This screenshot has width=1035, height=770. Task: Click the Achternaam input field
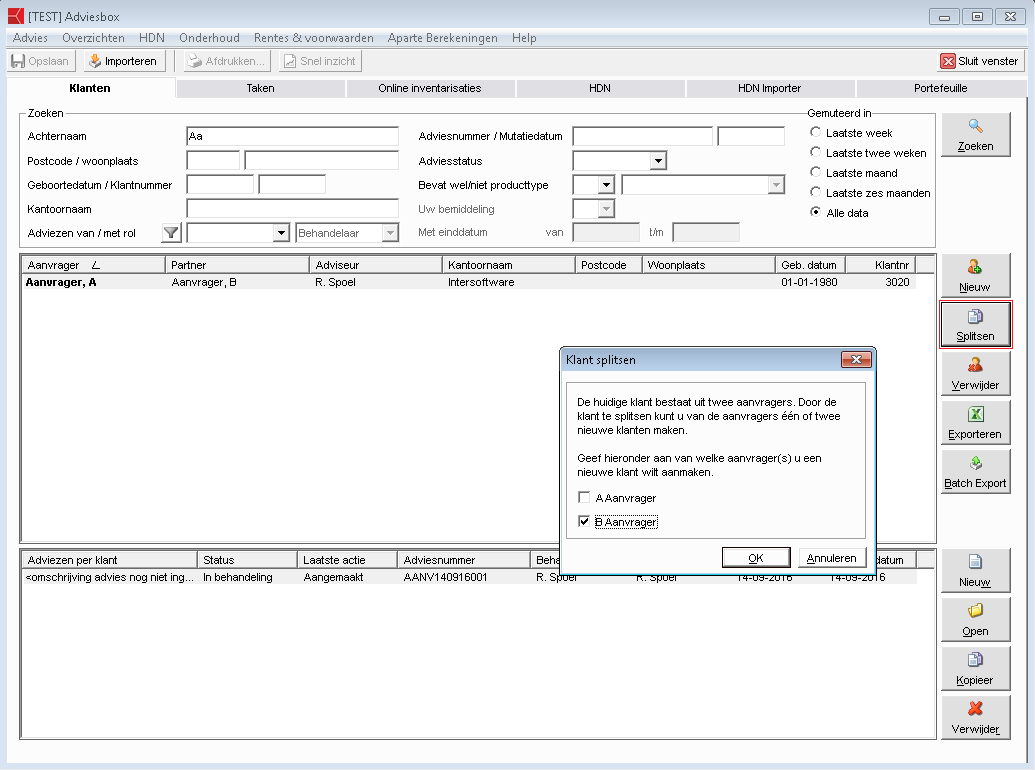click(292, 137)
